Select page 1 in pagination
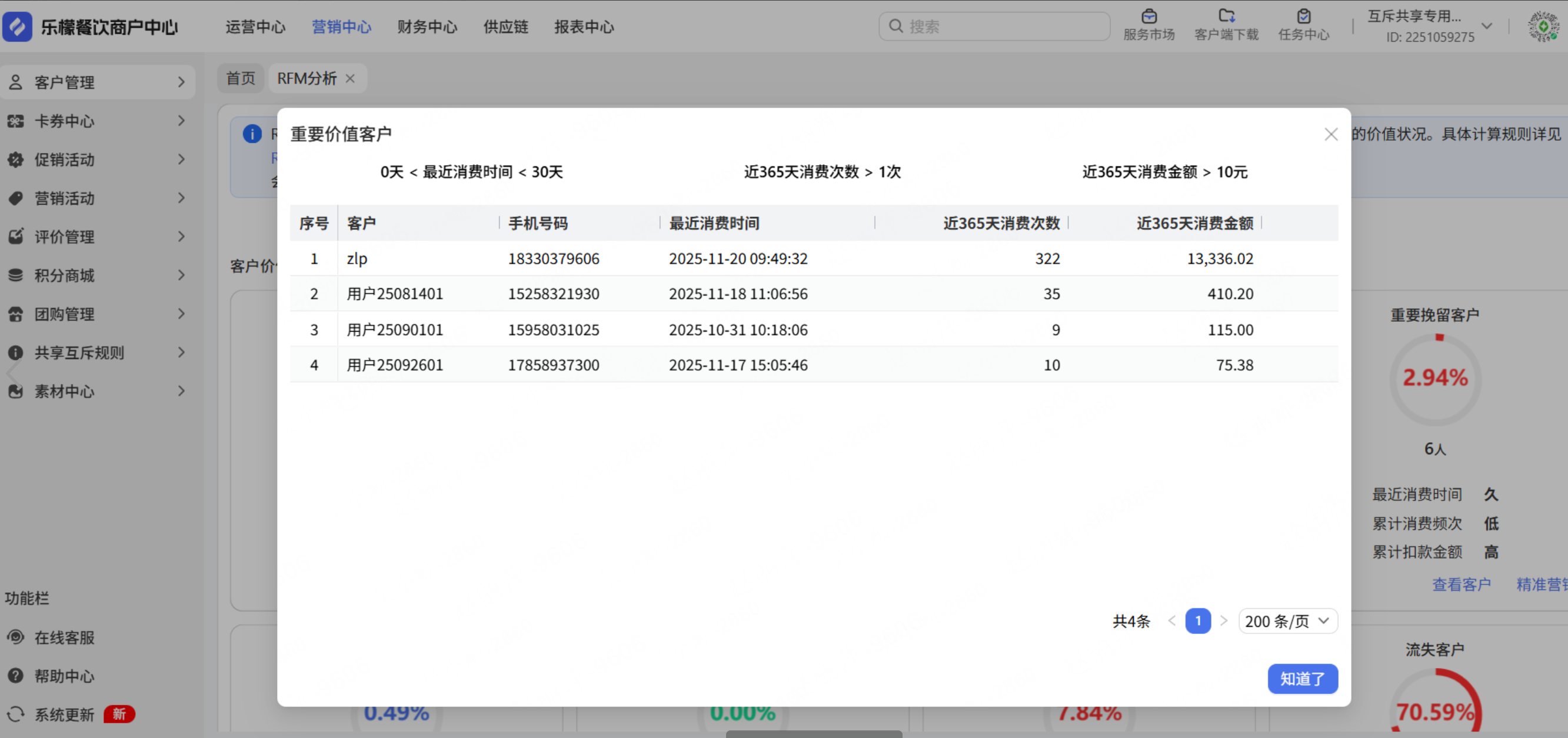Viewport: 1568px width, 738px height. 1197,620
